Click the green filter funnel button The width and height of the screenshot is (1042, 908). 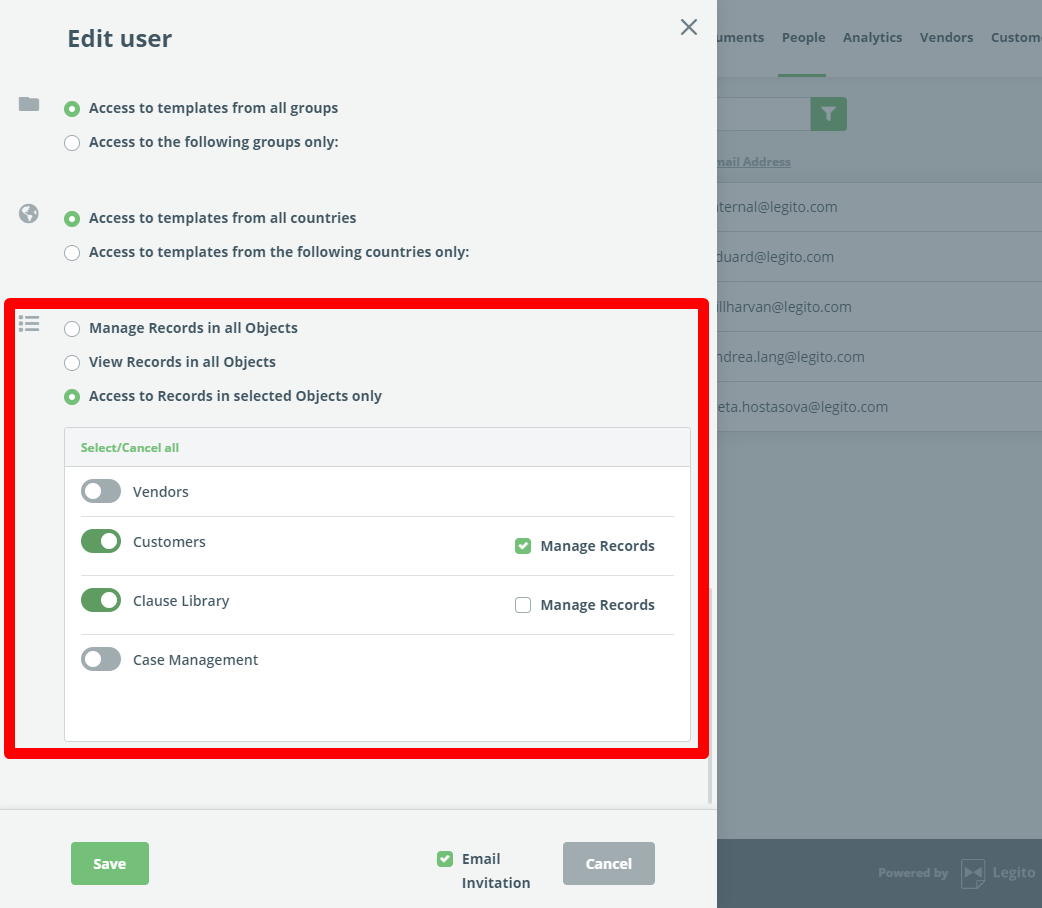tap(828, 114)
